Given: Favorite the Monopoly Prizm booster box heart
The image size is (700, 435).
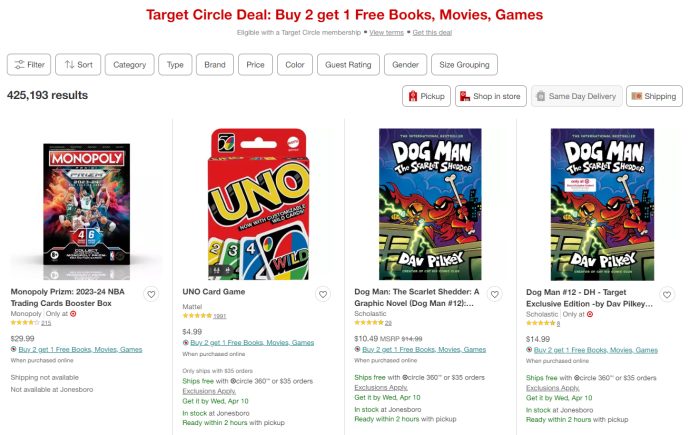Looking at the screenshot, I should point(151,294).
